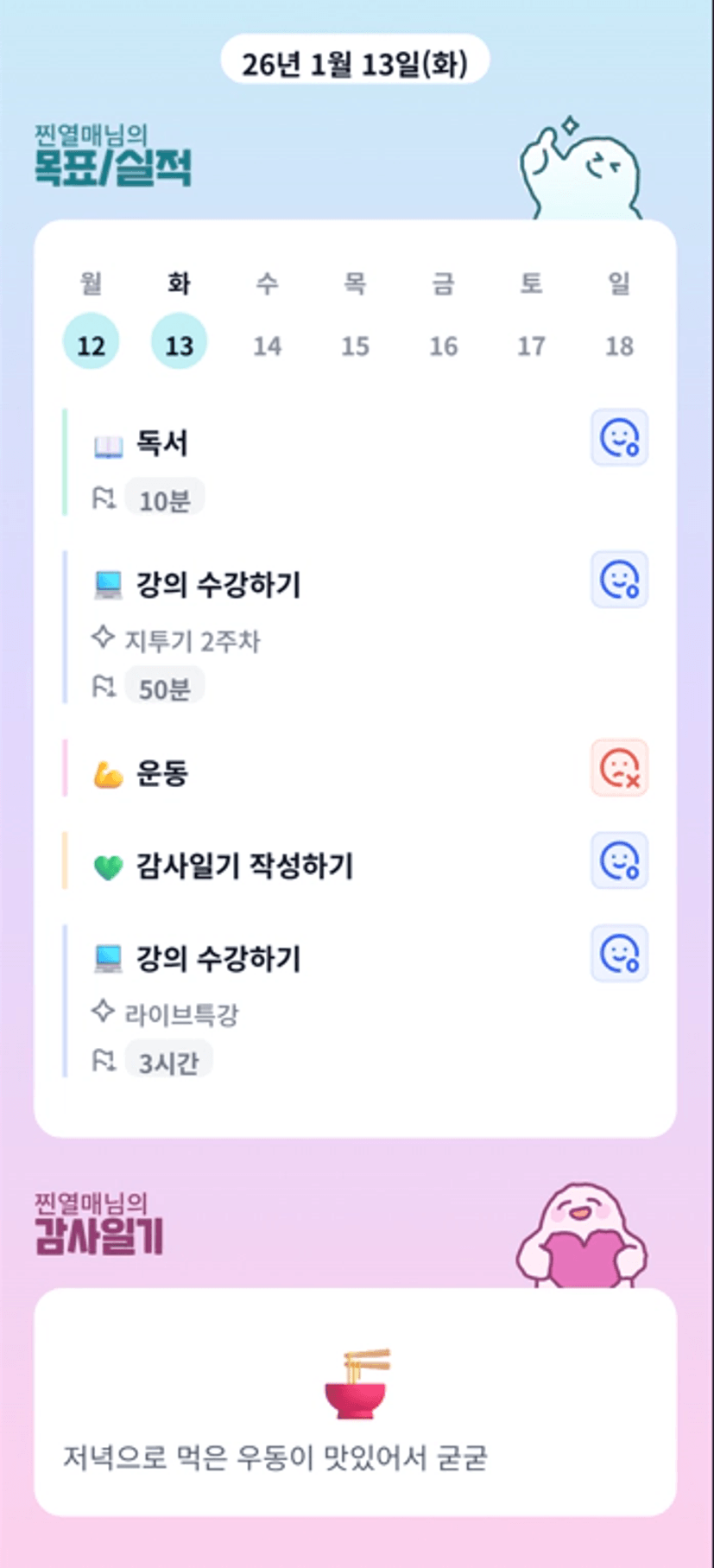This screenshot has height=1568, width=714.
Task: Click the 50분 goal time chip
Action: tap(164, 688)
